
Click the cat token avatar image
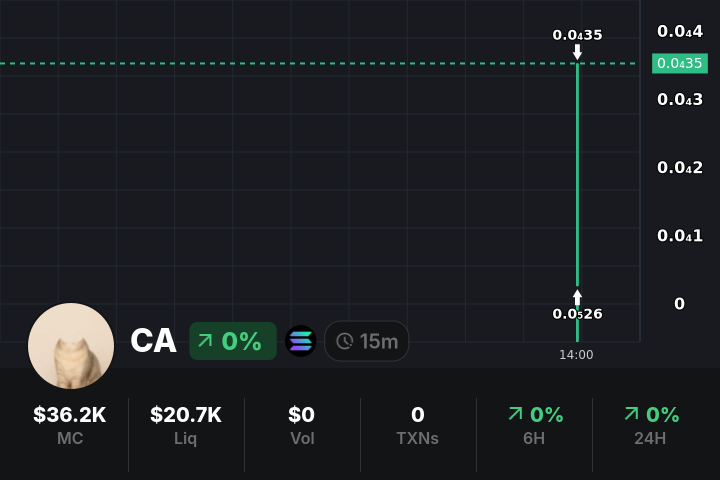(71, 346)
